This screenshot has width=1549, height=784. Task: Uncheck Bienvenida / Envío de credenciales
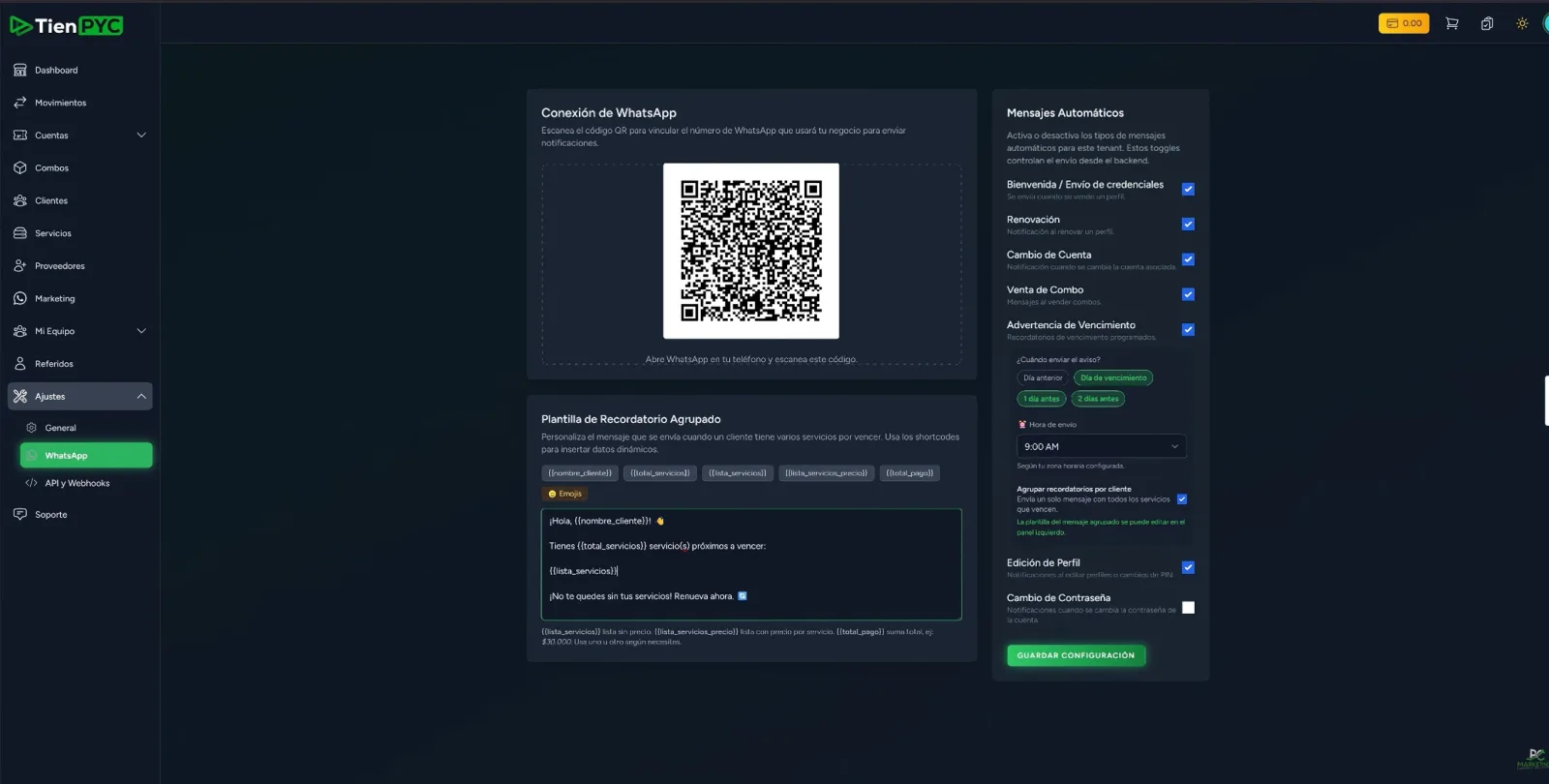tap(1188, 189)
